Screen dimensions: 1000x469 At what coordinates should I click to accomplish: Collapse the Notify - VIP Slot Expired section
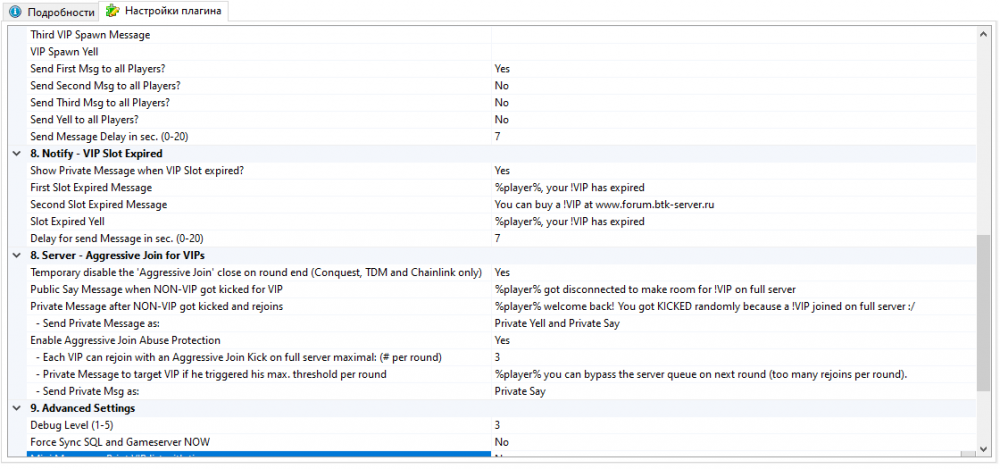click(16, 154)
